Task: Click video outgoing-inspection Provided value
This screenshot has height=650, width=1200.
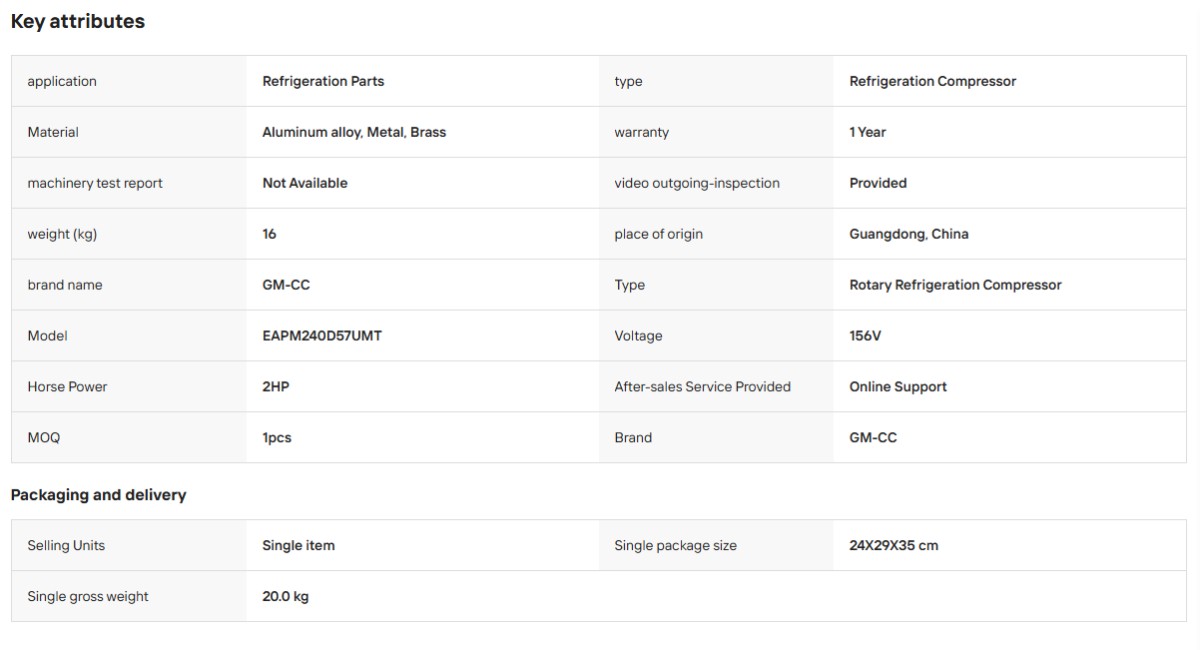Action: pyautogui.click(x=878, y=183)
